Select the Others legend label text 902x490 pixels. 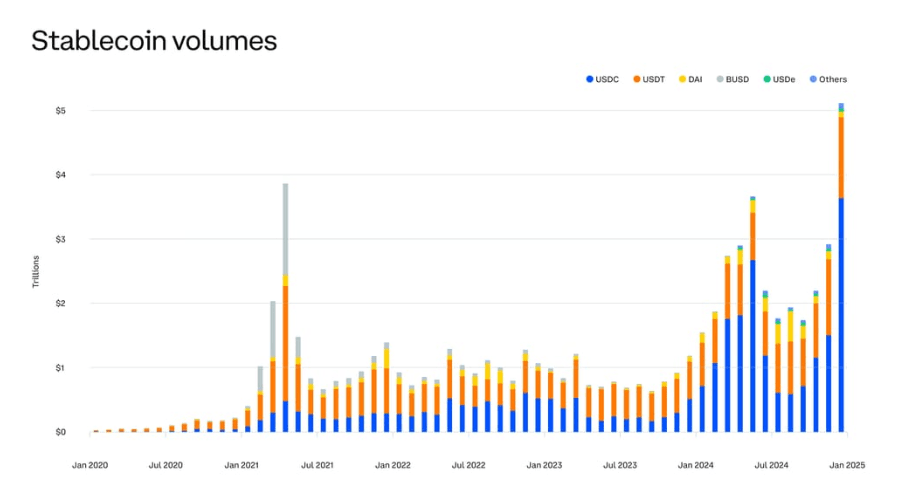pos(833,79)
